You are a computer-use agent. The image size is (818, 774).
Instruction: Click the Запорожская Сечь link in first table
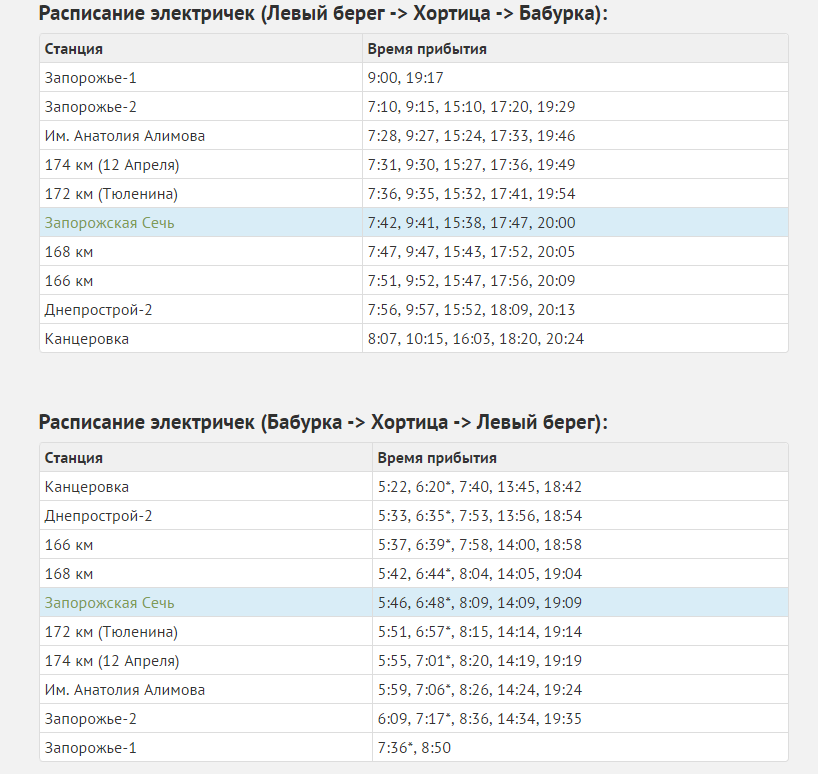(110, 223)
